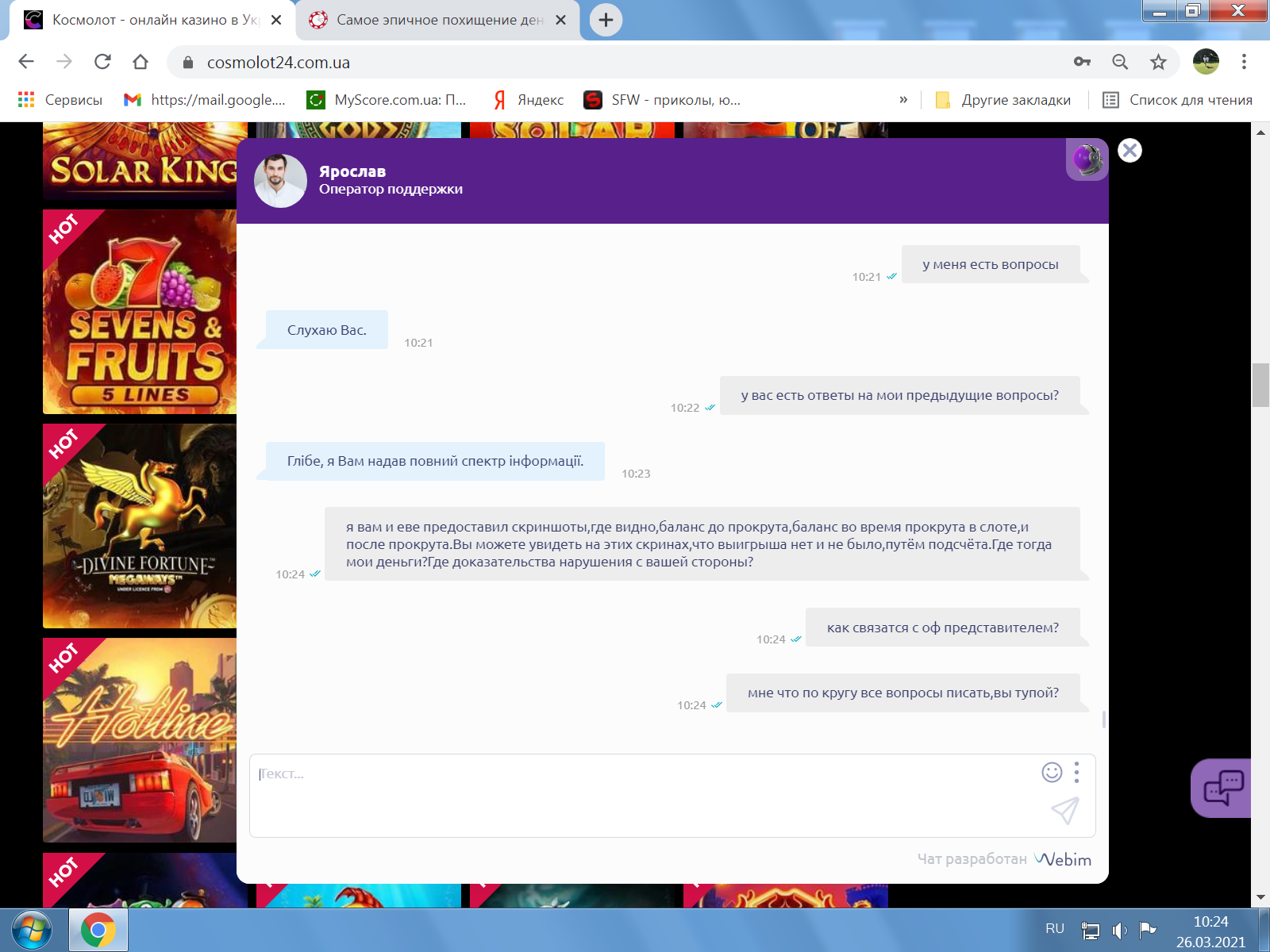Switch to the Космолот casino tab
This screenshot has width=1270, height=952.
[151, 20]
